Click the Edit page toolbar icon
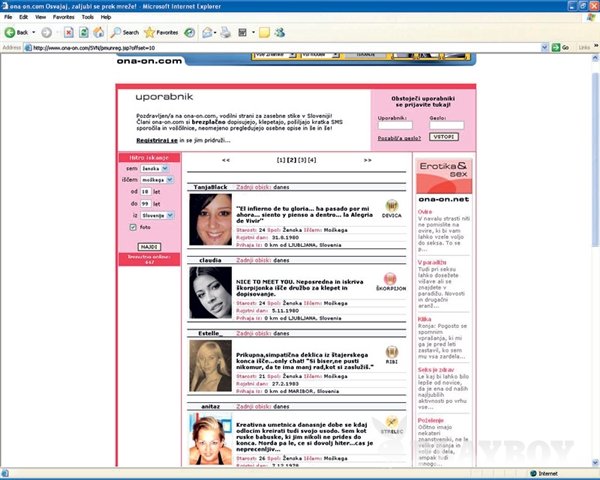The image size is (600, 480). (242, 33)
